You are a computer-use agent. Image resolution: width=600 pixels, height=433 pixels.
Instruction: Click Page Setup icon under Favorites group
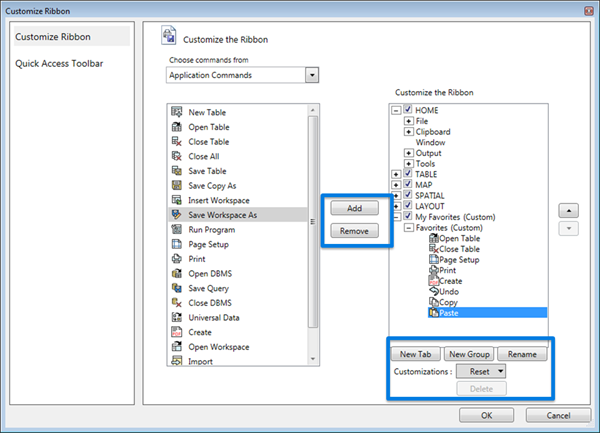click(434, 259)
